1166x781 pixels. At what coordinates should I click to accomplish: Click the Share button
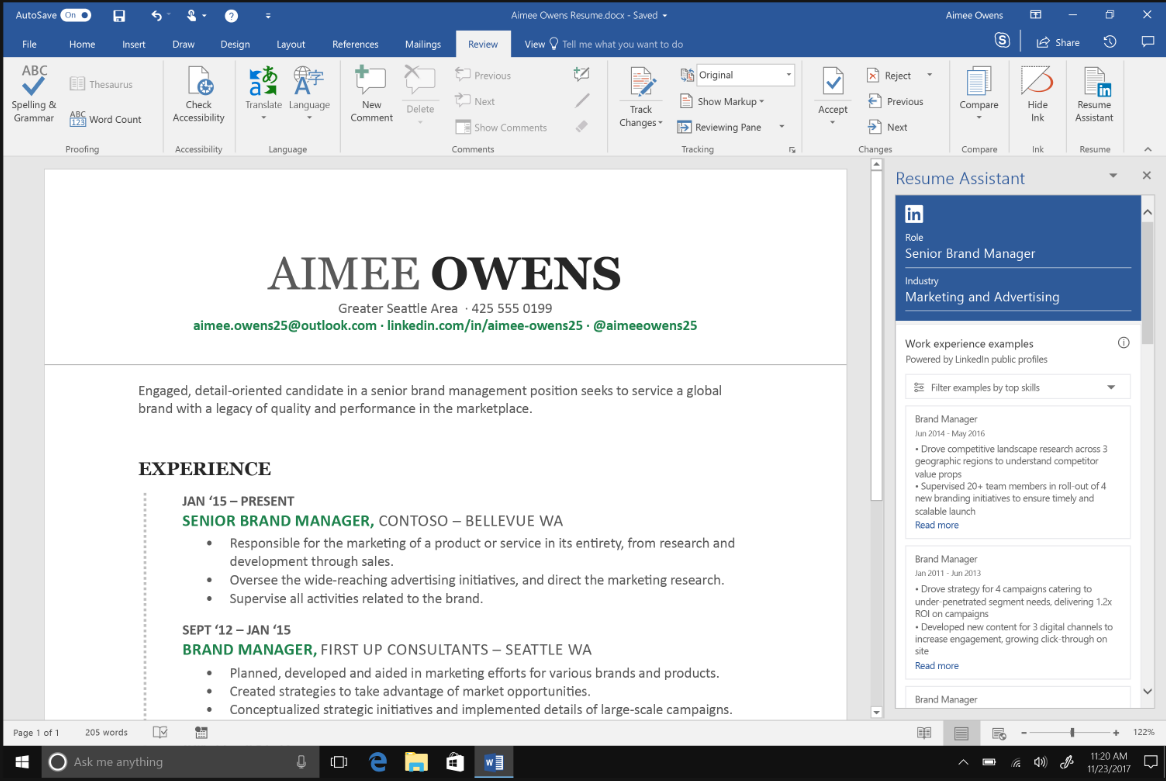coord(1058,42)
